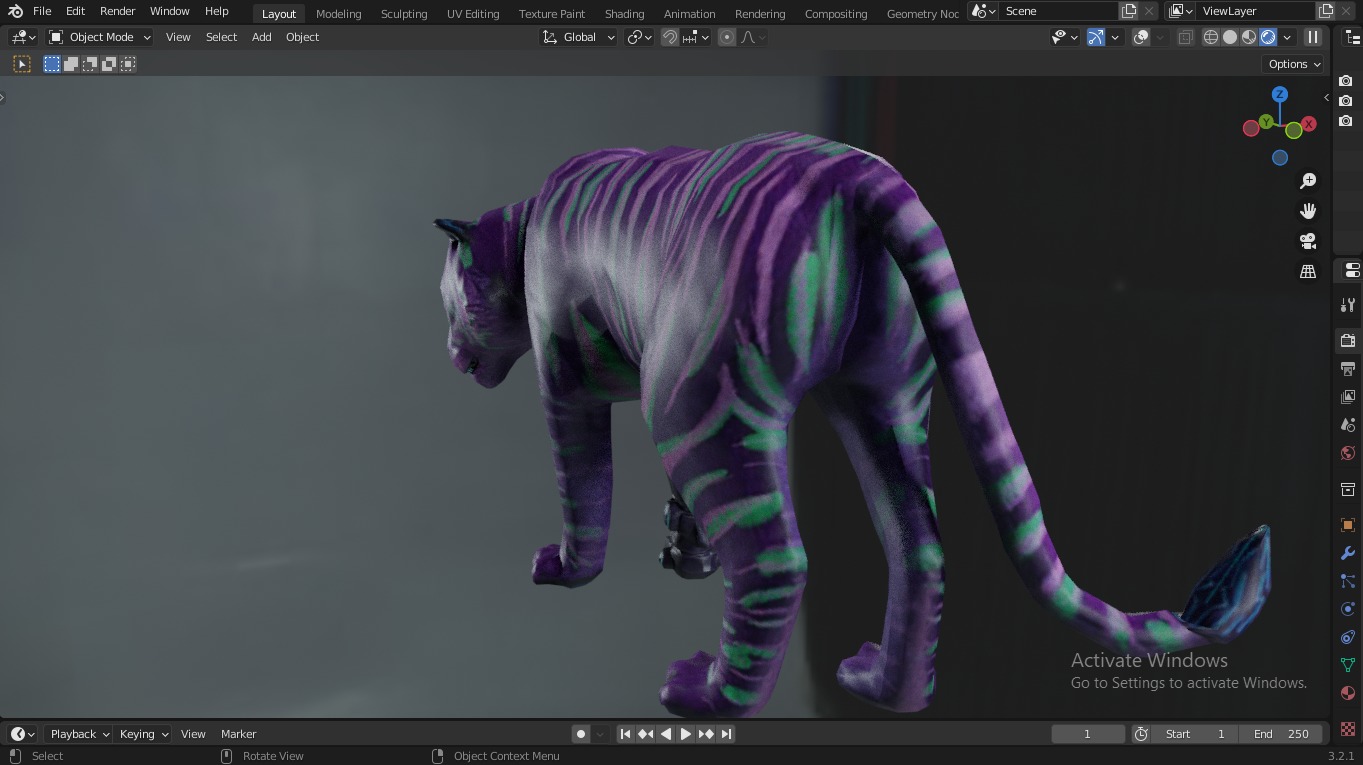This screenshot has height=765, width=1363.
Task: Select rendered viewport shading
Action: coord(1268,37)
